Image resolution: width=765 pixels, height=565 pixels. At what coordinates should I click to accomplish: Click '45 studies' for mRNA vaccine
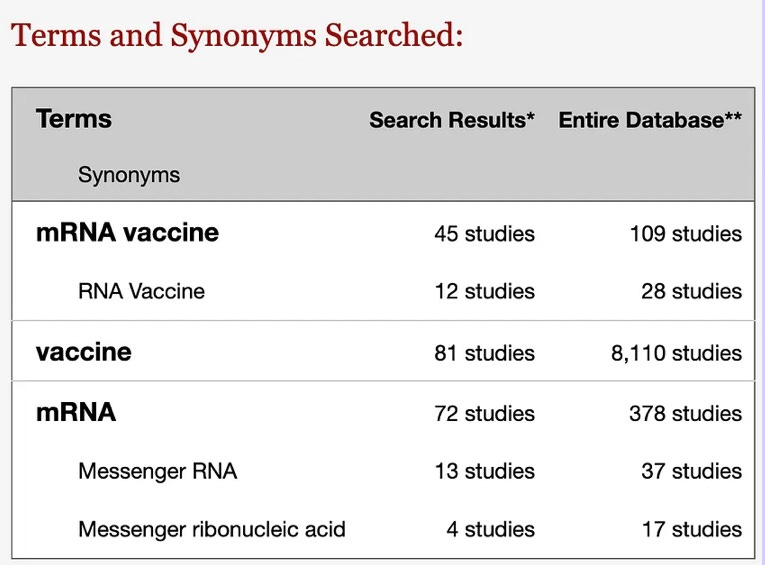pyautogui.click(x=484, y=234)
